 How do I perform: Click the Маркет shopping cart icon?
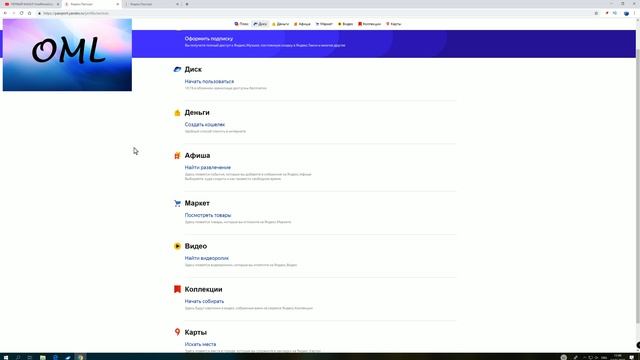[177, 203]
